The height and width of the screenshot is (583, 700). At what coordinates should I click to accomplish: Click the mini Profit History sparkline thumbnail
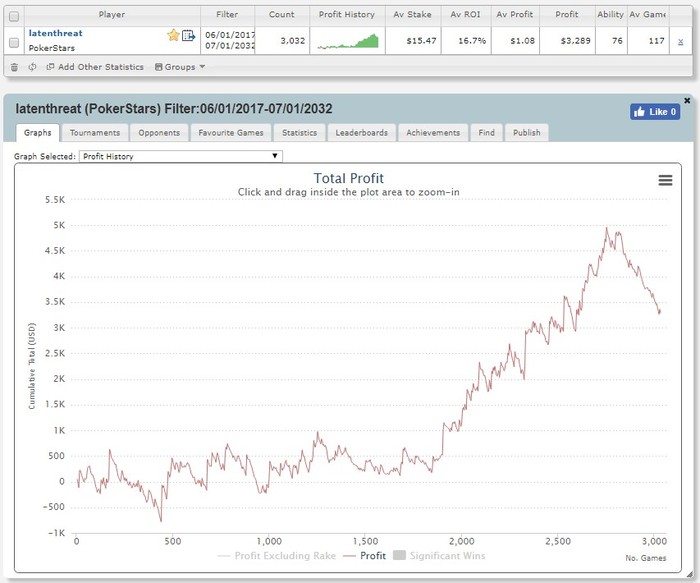(x=348, y=41)
